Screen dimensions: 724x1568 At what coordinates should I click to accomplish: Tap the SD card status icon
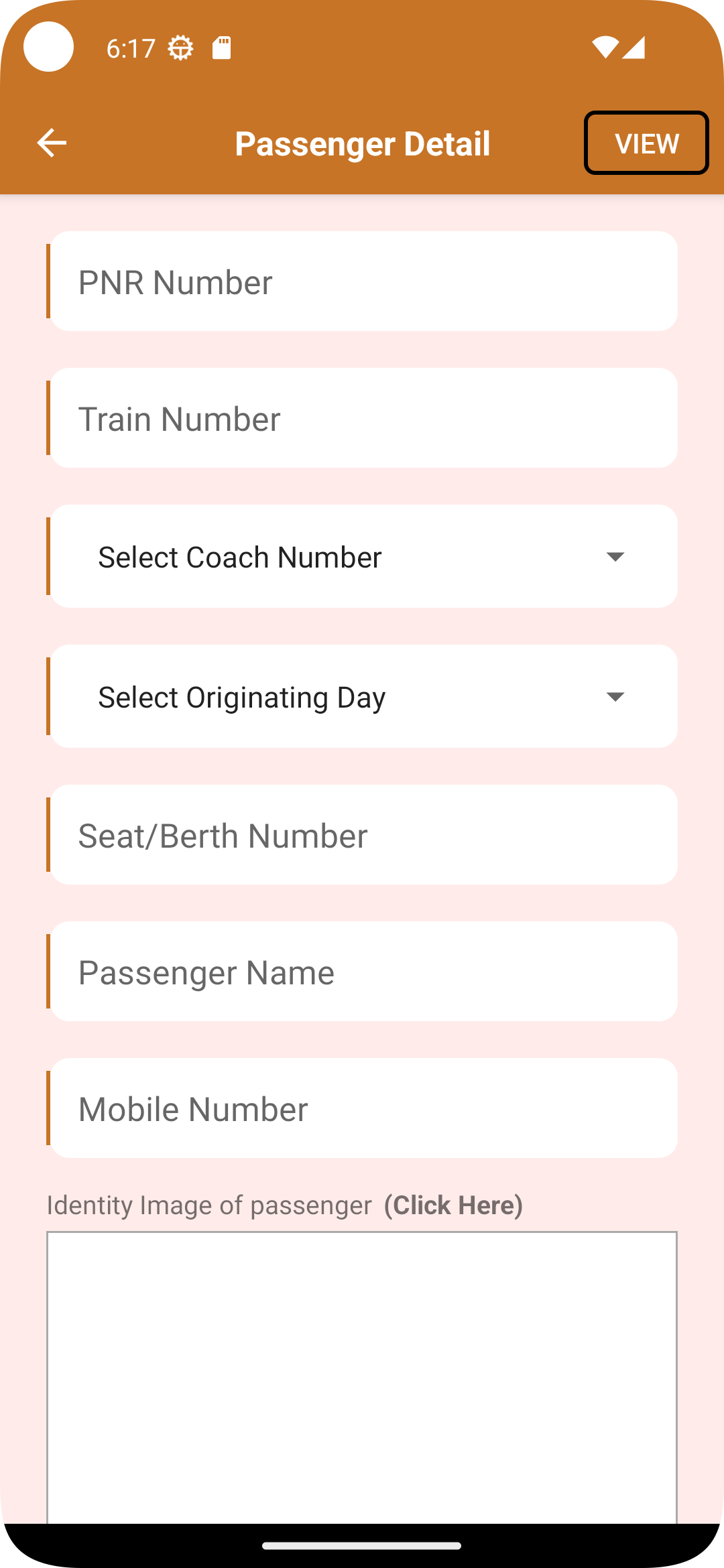click(222, 48)
